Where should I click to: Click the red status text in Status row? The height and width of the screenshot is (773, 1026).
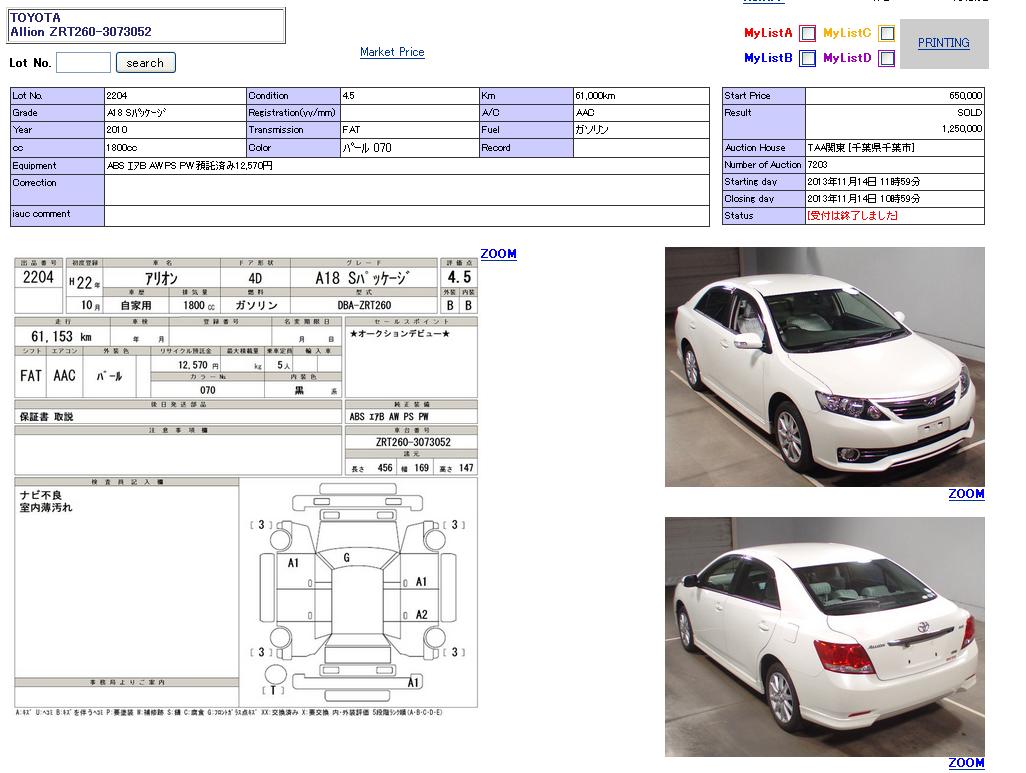coord(852,216)
